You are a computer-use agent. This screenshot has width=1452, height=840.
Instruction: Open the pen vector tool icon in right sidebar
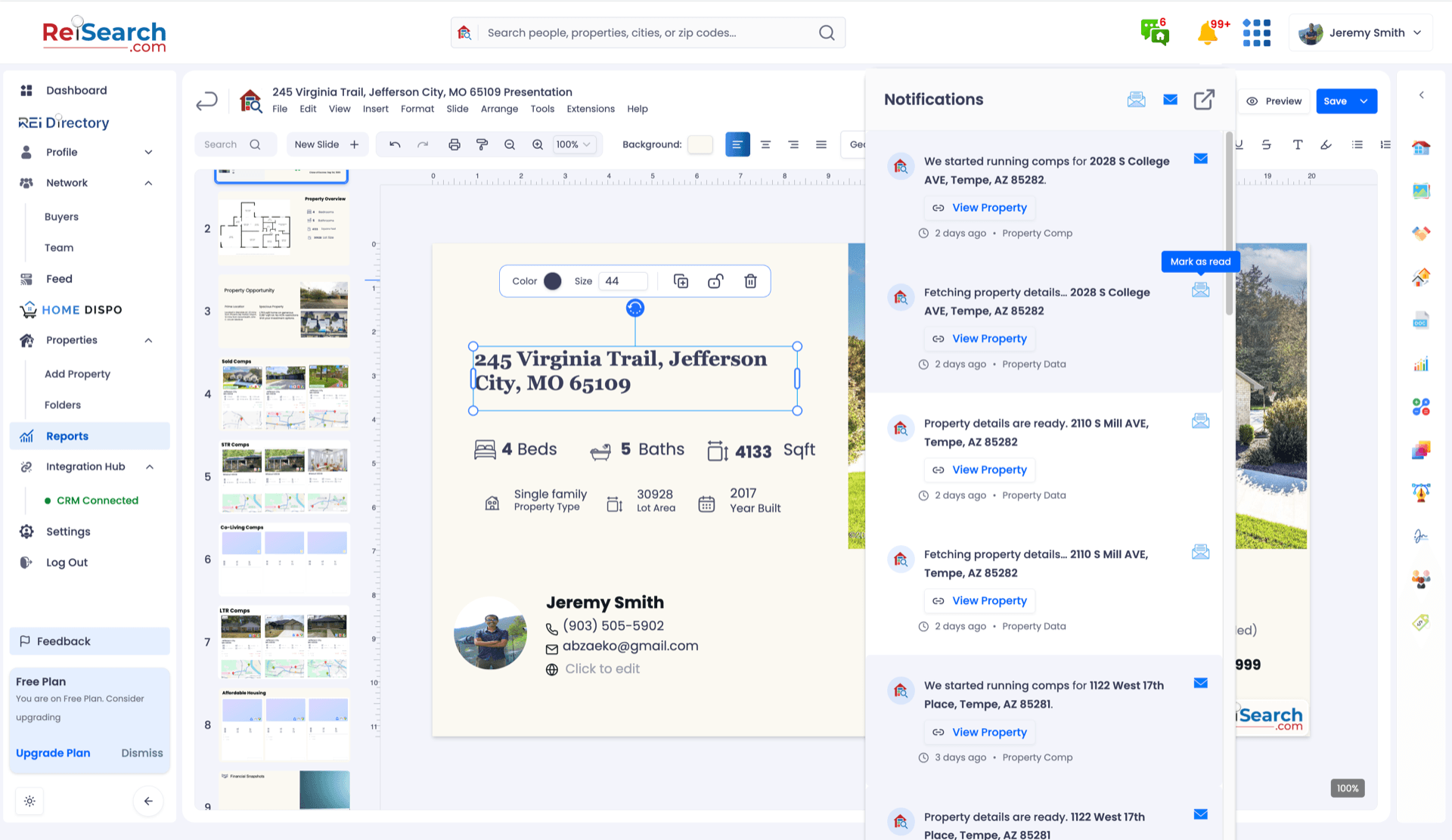tap(1421, 493)
